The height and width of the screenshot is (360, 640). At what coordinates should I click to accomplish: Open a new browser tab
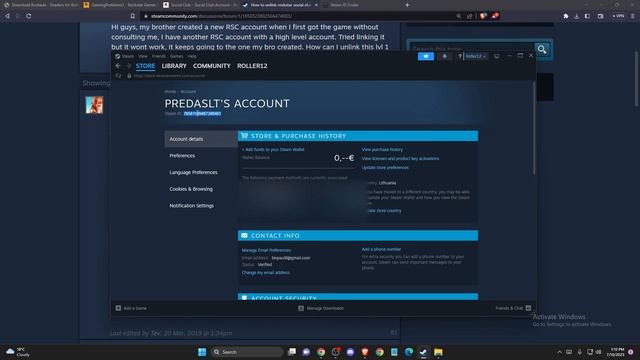coord(407,5)
